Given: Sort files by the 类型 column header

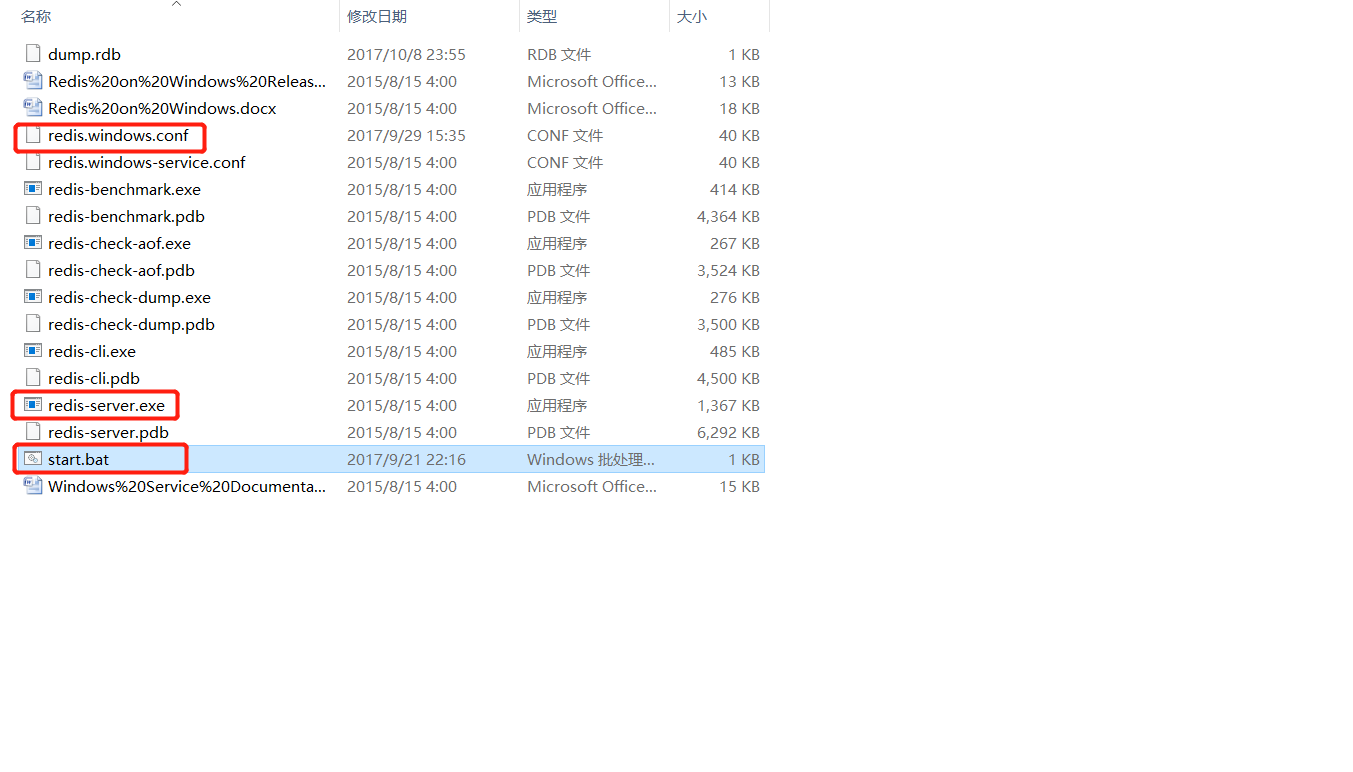Looking at the screenshot, I should [x=542, y=17].
